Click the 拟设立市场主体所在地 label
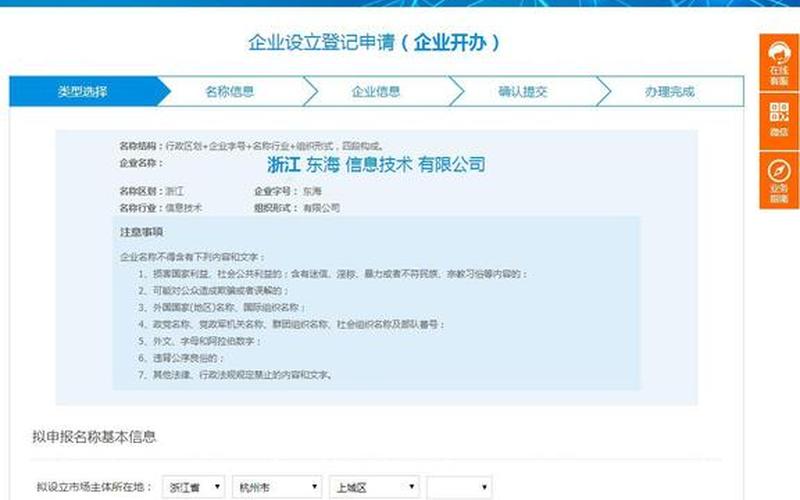The width and height of the screenshot is (800, 500). [94, 487]
